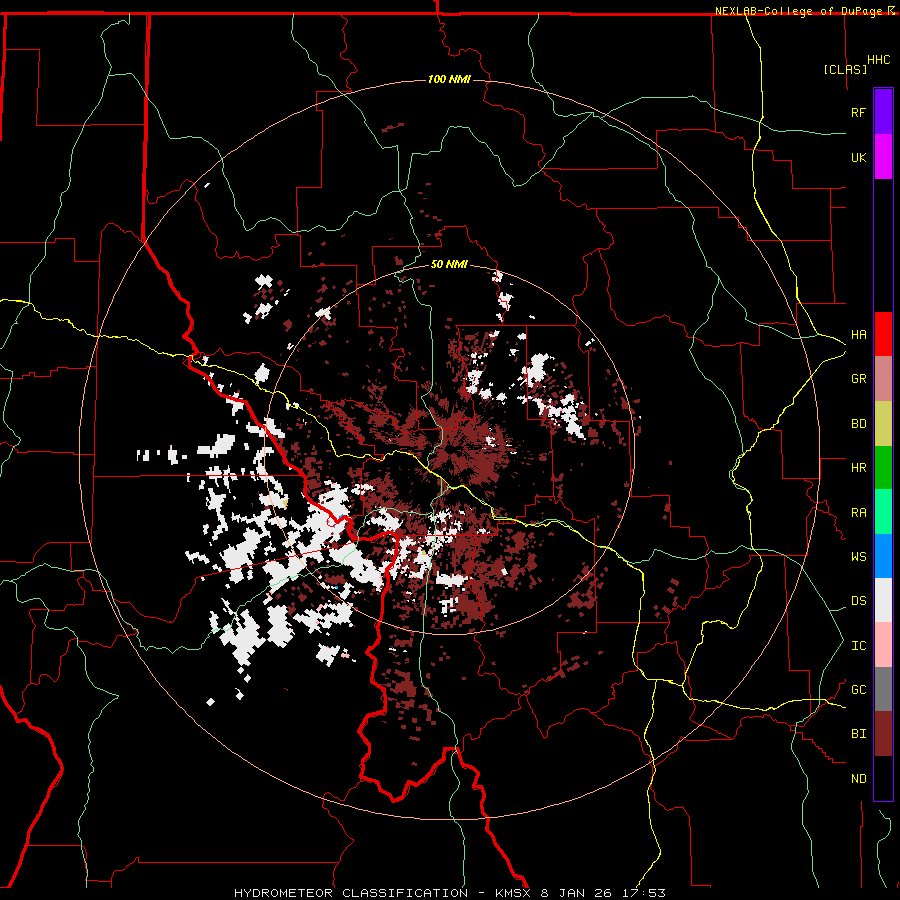Click the magenta UK legend swatch
The image size is (900, 900).
pyautogui.click(x=883, y=157)
